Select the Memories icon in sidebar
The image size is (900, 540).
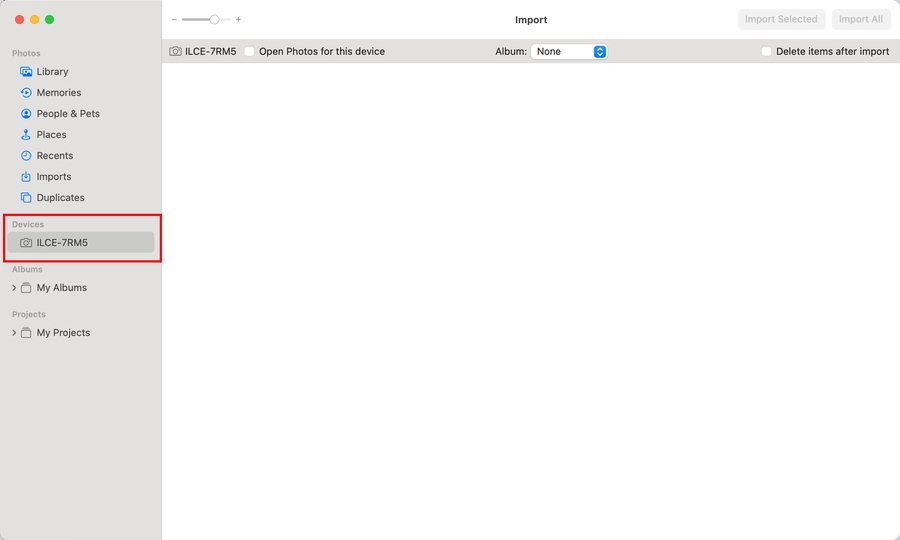pyautogui.click(x=26, y=93)
